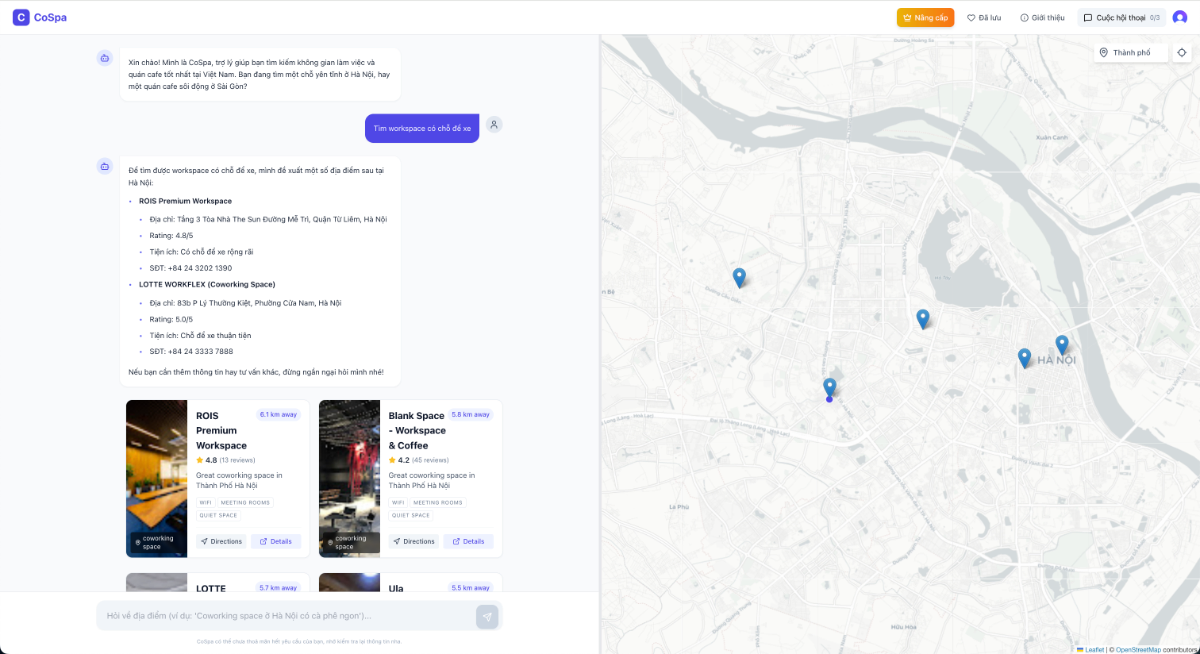Open the Cuộc hội thoại panel
The width and height of the screenshot is (1200, 654).
[x=1119, y=17]
